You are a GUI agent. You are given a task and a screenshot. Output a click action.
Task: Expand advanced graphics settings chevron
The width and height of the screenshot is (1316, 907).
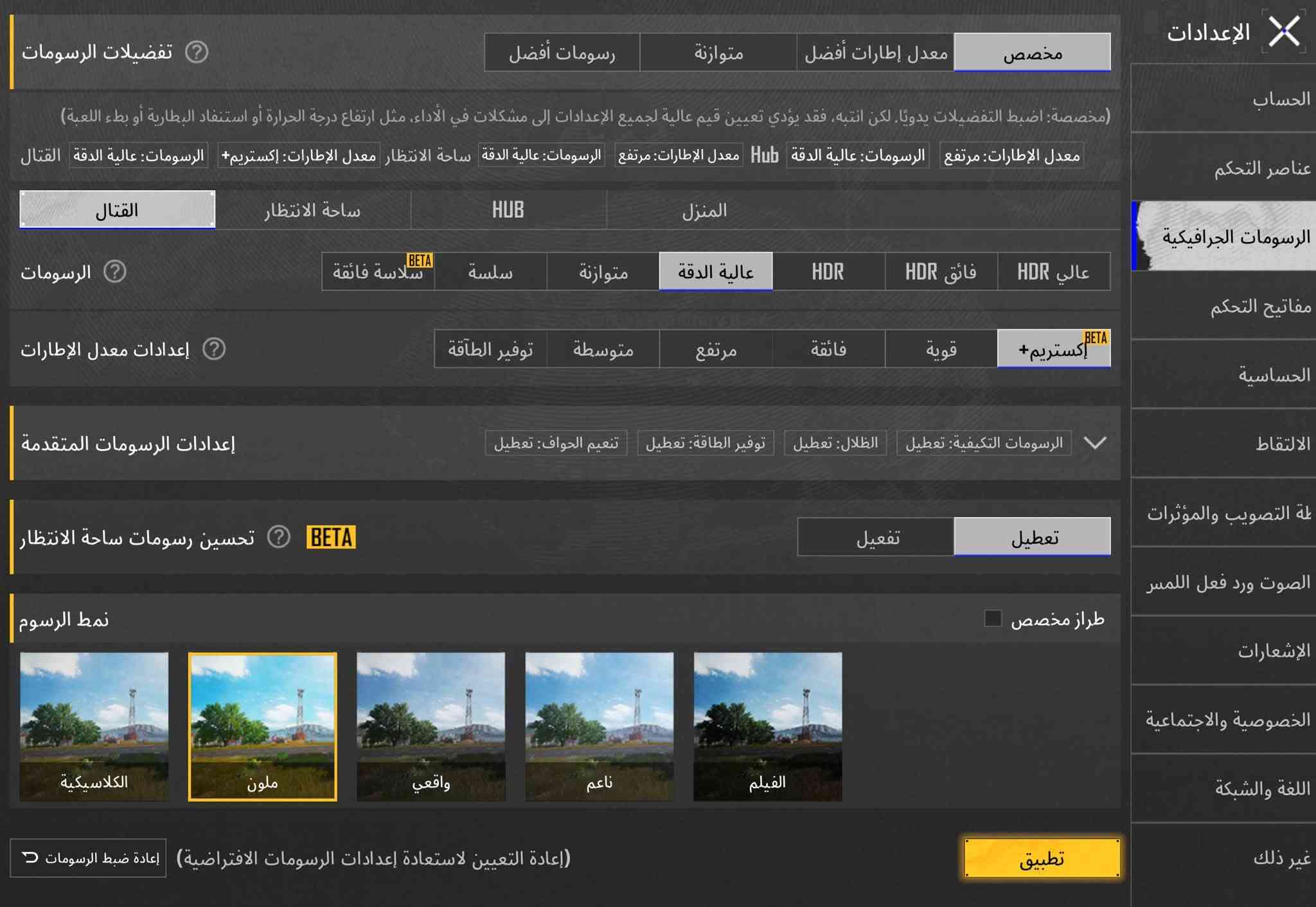tap(1095, 443)
